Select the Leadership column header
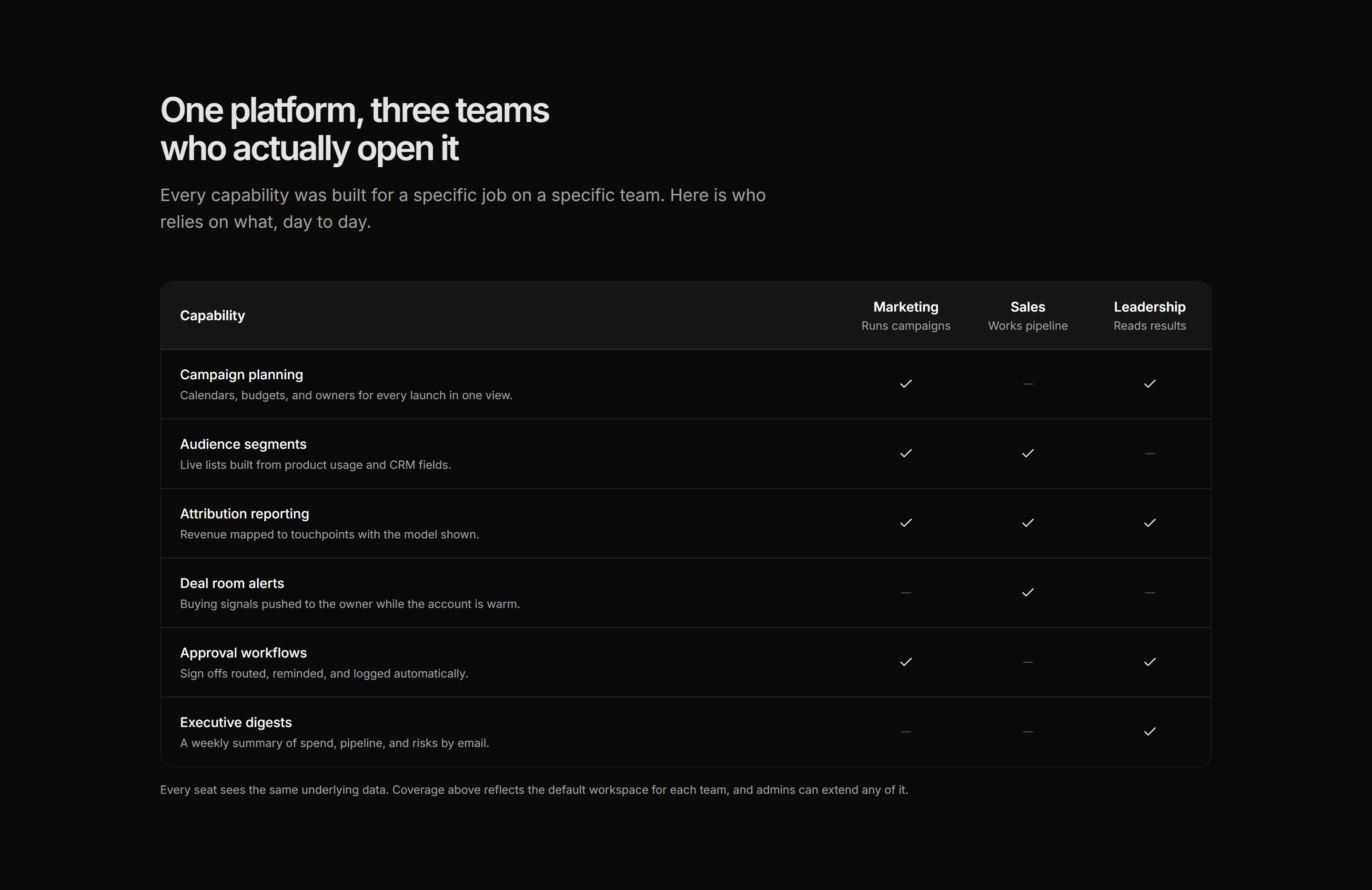 pyautogui.click(x=1150, y=315)
